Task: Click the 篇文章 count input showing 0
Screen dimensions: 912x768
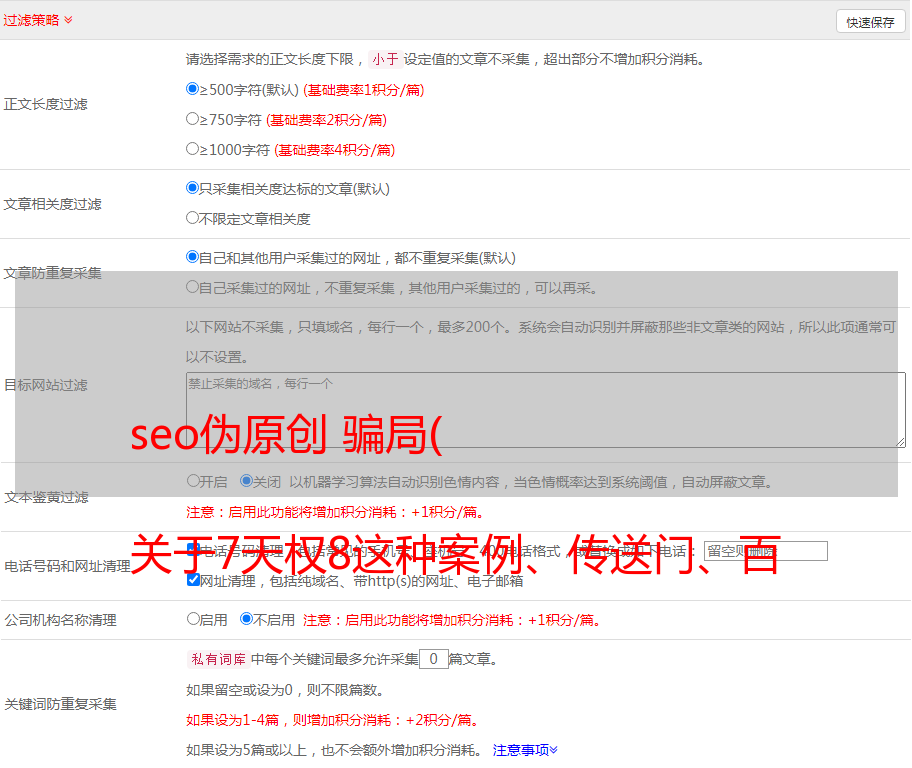Action: point(434,659)
